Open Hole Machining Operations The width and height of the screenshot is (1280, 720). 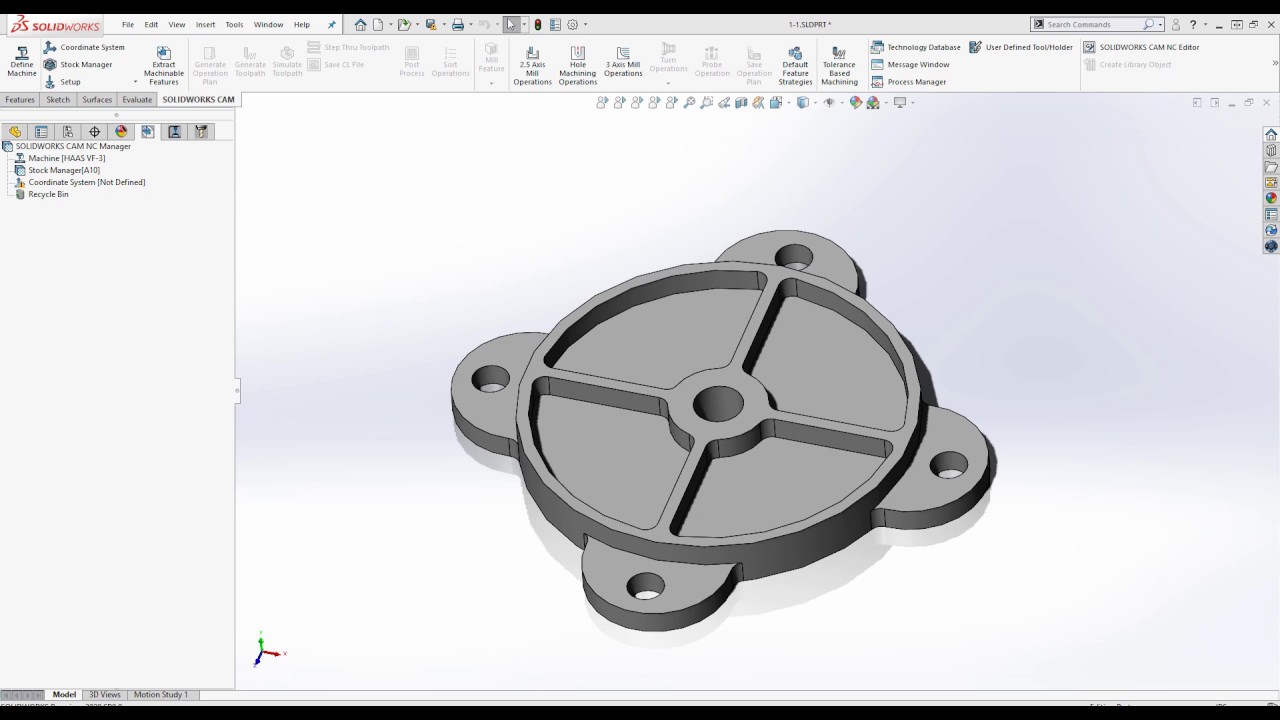(577, 65)
